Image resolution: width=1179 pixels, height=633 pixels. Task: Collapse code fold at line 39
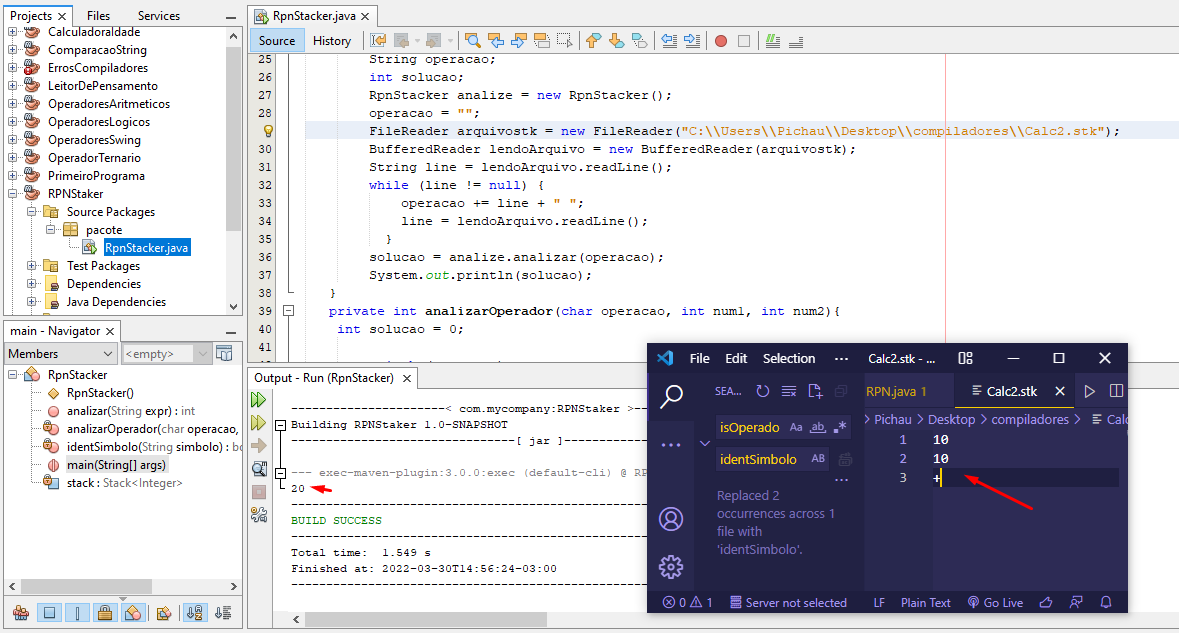[288, 310]
